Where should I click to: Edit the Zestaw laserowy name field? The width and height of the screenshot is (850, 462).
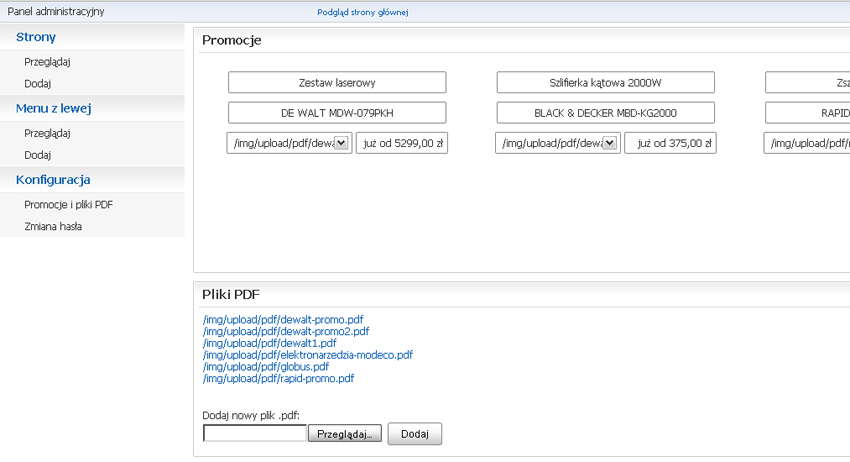(337, 82)
